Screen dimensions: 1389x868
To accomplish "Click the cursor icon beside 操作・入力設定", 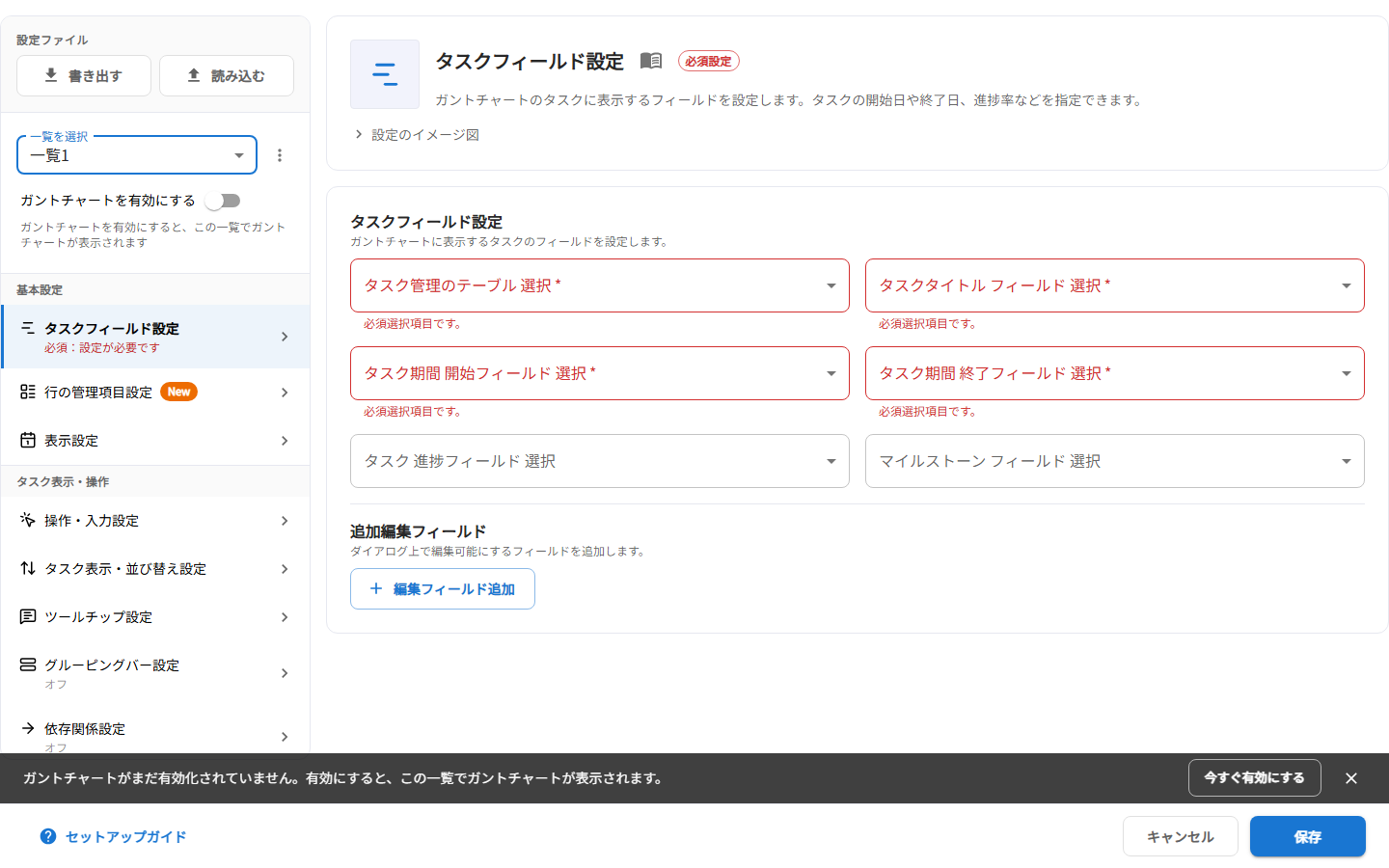I will [28, 520].
